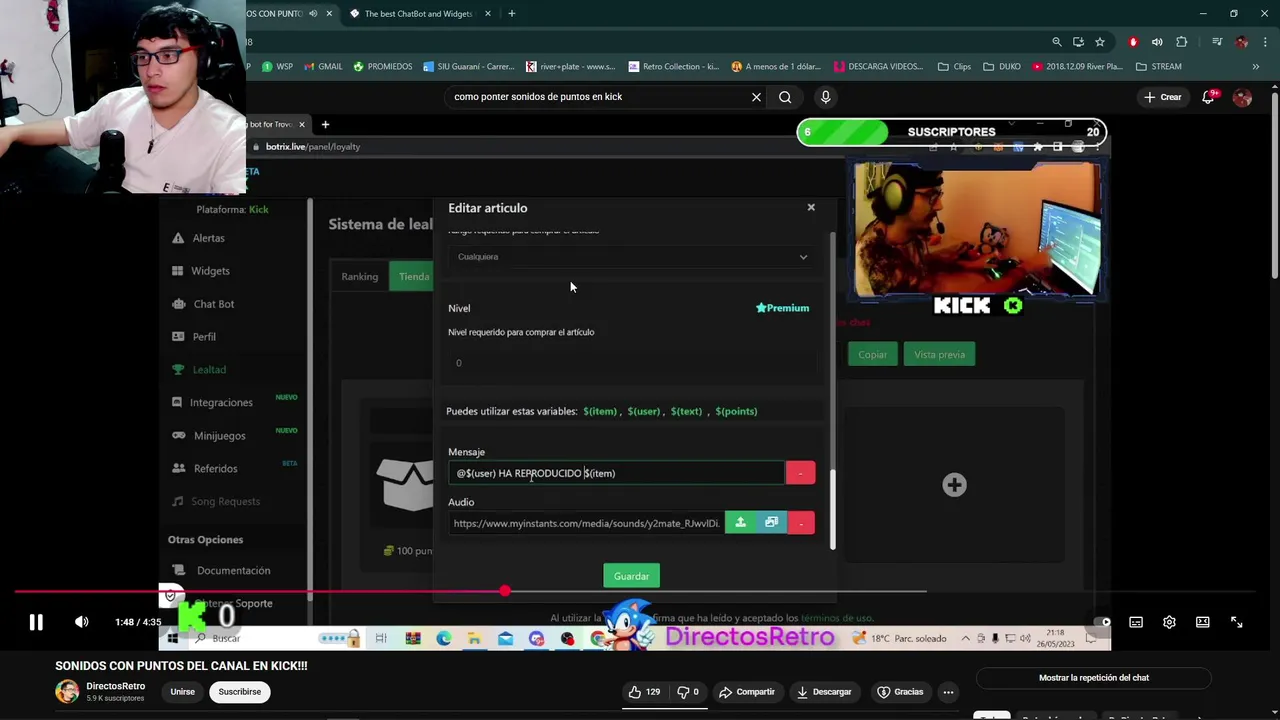This screenshot has height=720, width=1280.
Task: Mute the YouTube video volume
Action: click(82, 622)
